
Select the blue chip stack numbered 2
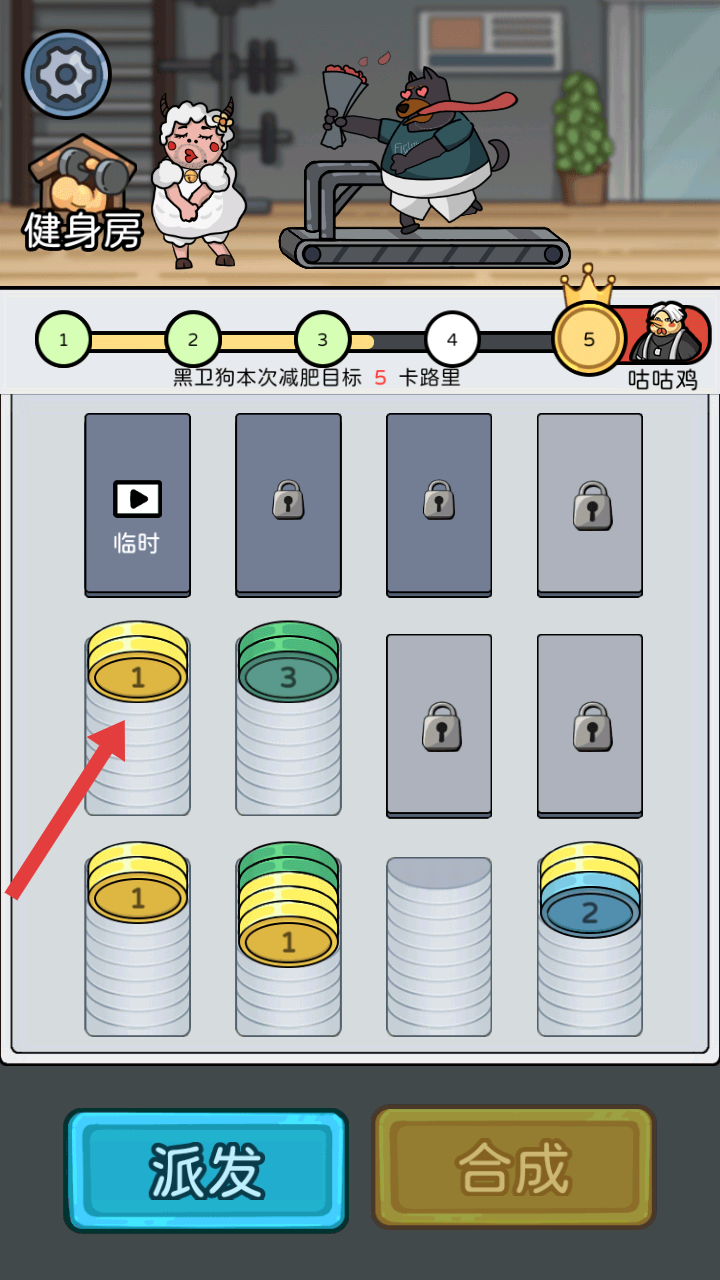[590, 939]
